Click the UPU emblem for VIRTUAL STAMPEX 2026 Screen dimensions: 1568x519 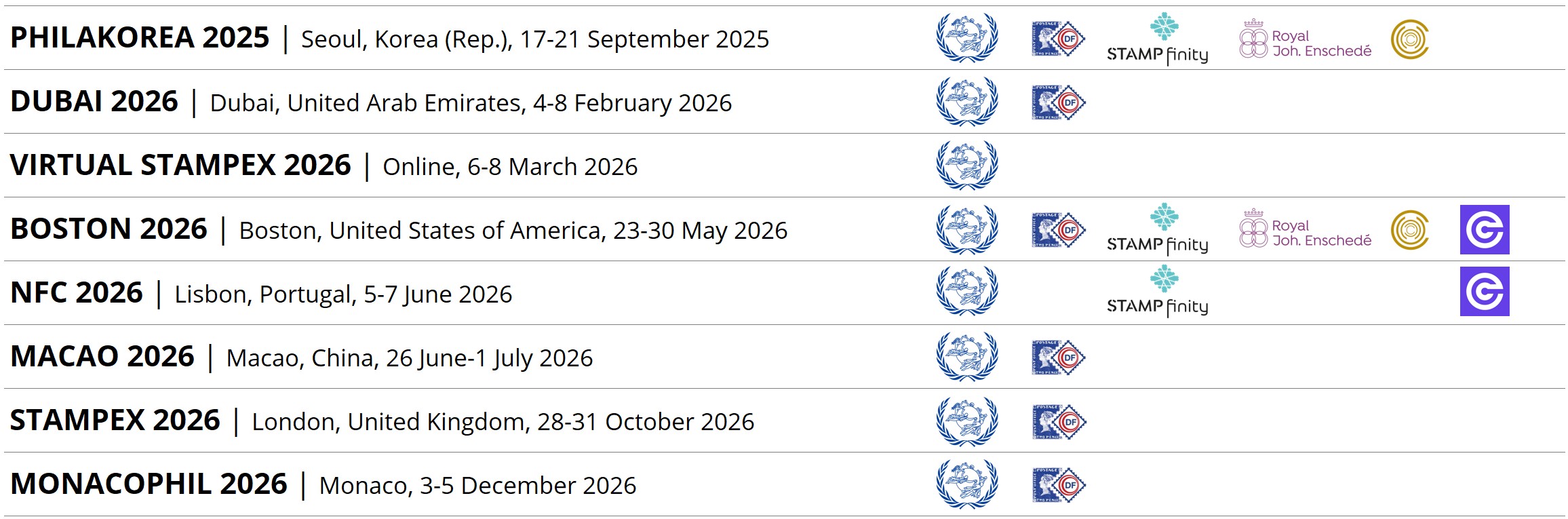point(967,166)
